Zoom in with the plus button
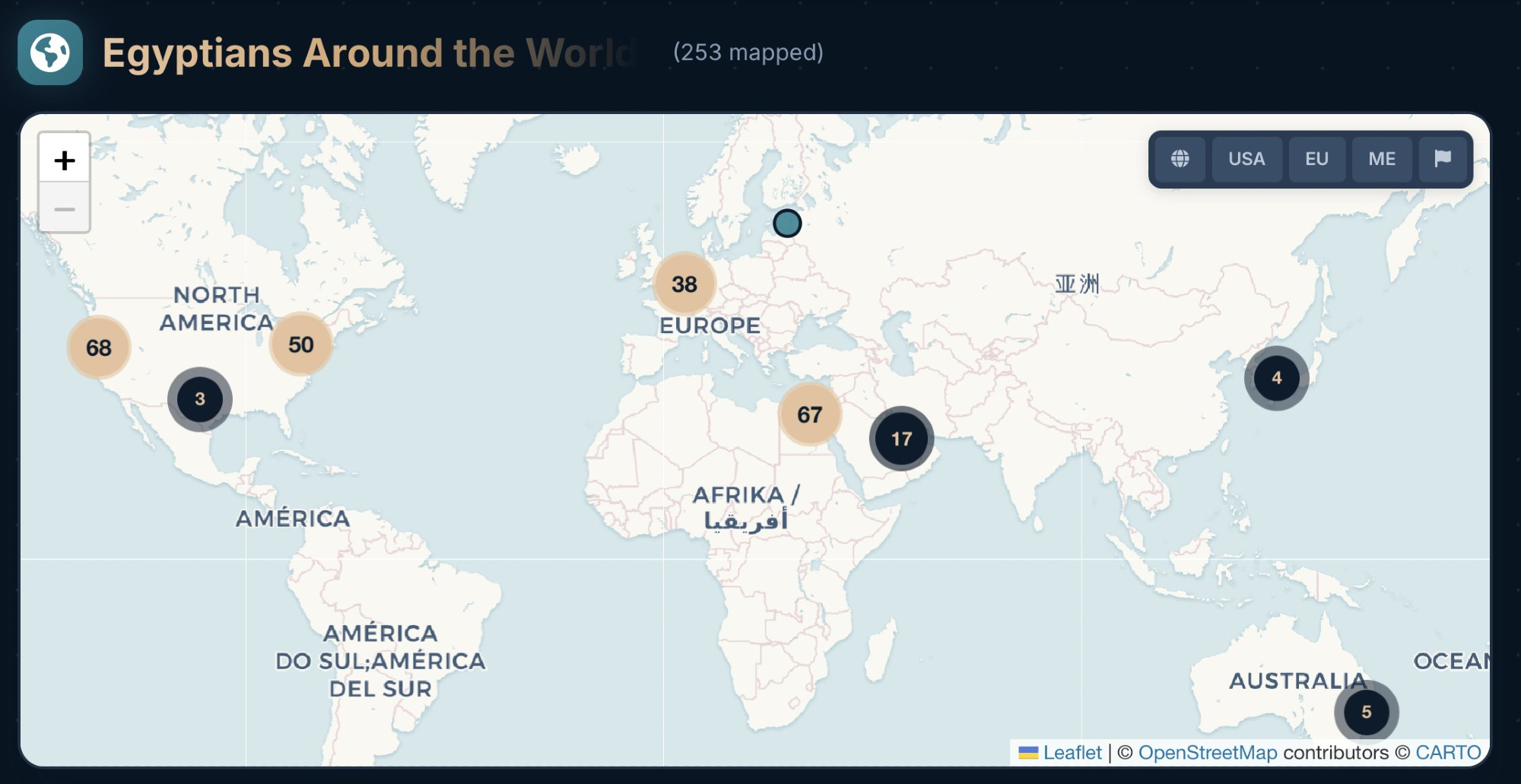1521x784 pixels. (x=65, y=160)
